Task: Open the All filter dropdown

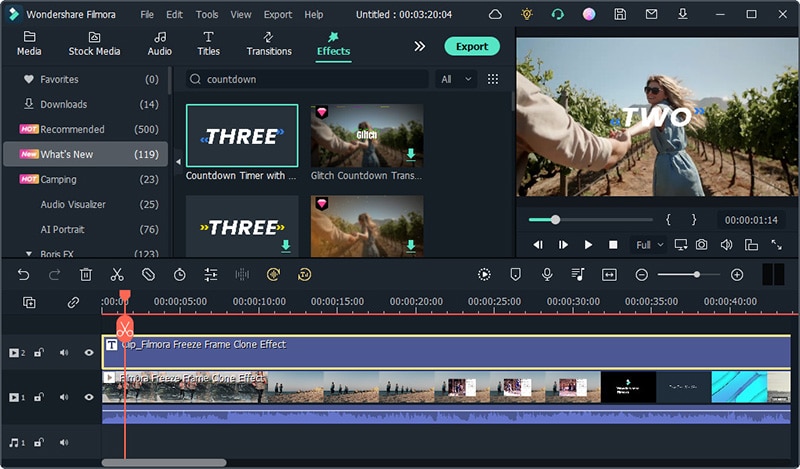Action: click(x=456, y=79)
